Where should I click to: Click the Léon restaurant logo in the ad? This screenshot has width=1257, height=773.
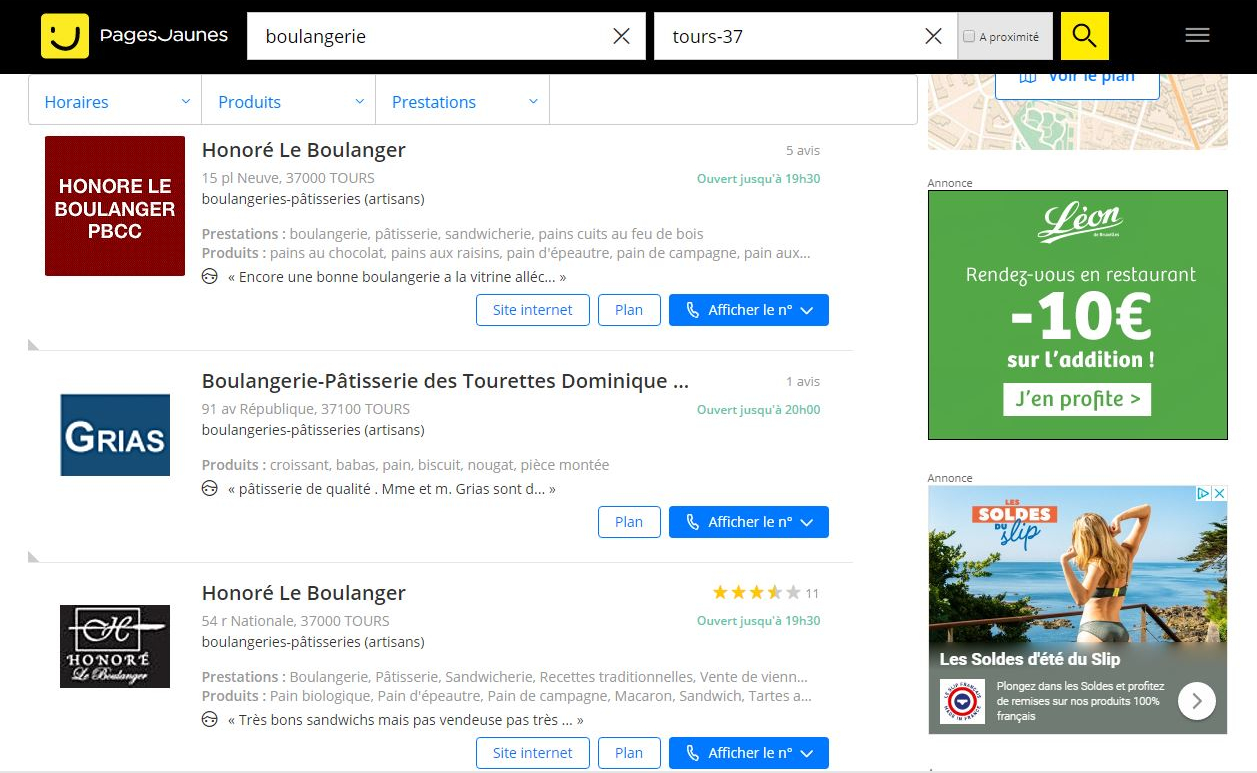click(1079, 223)
